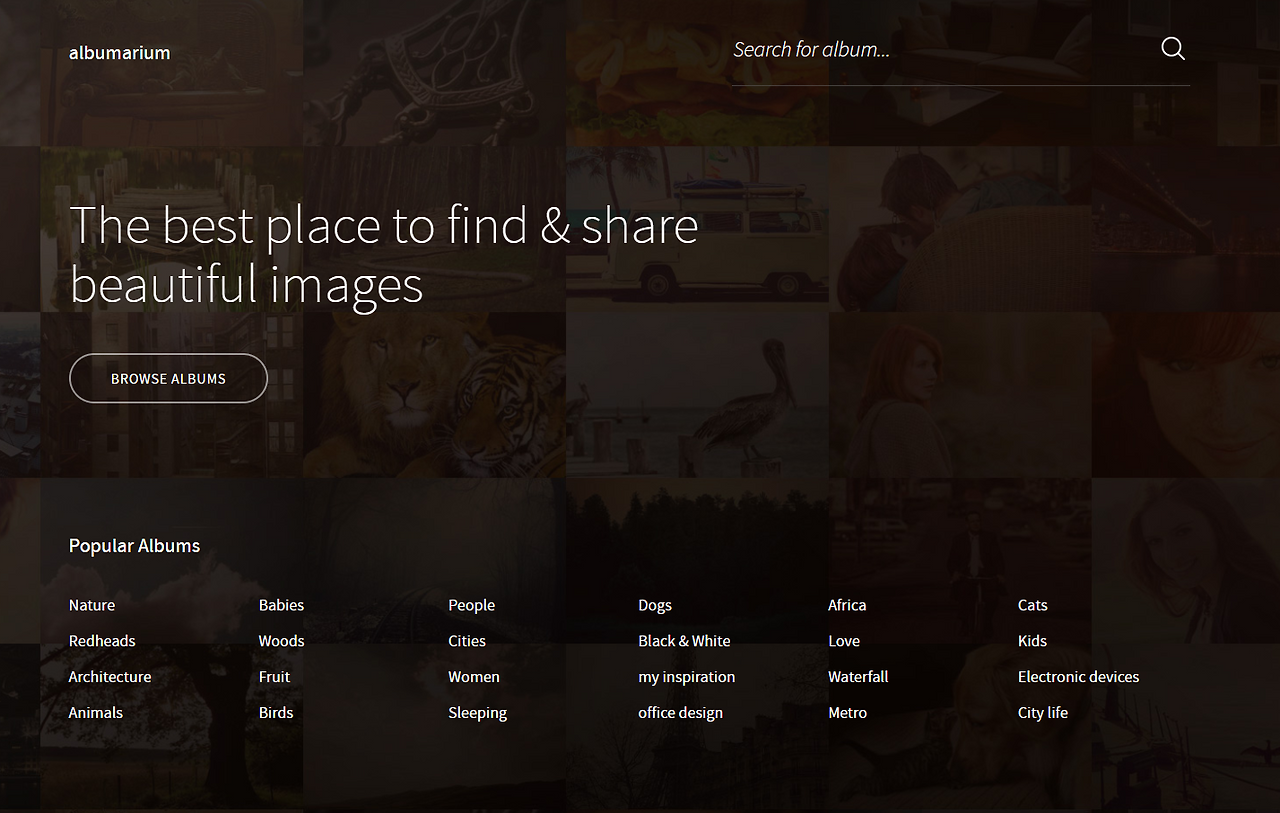The image size is (1280, 813).
Task: Click the 'Popular Albums' heading
Action: click(135, 546)
